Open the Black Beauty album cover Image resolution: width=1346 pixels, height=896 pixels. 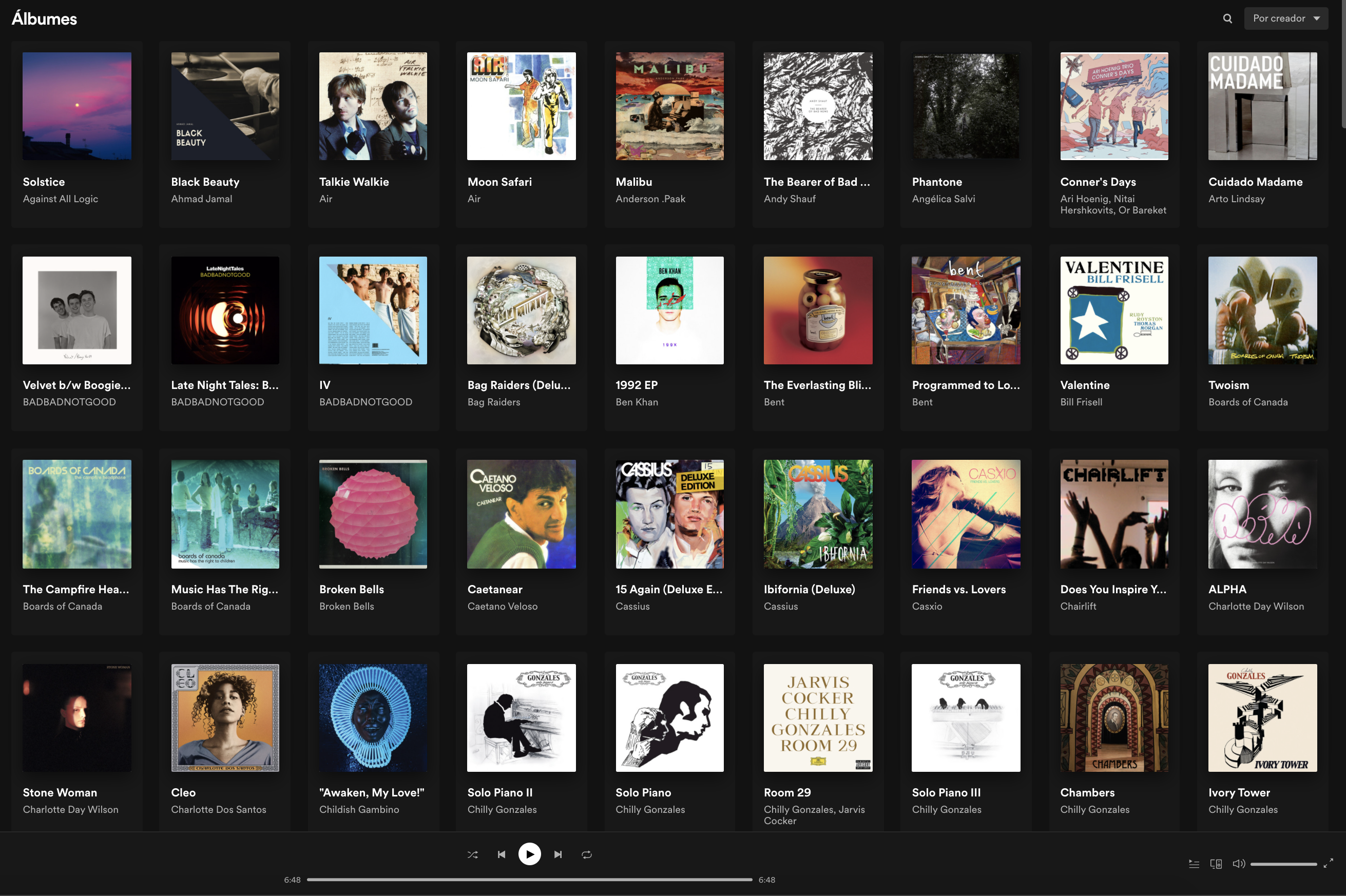[225, 106]
